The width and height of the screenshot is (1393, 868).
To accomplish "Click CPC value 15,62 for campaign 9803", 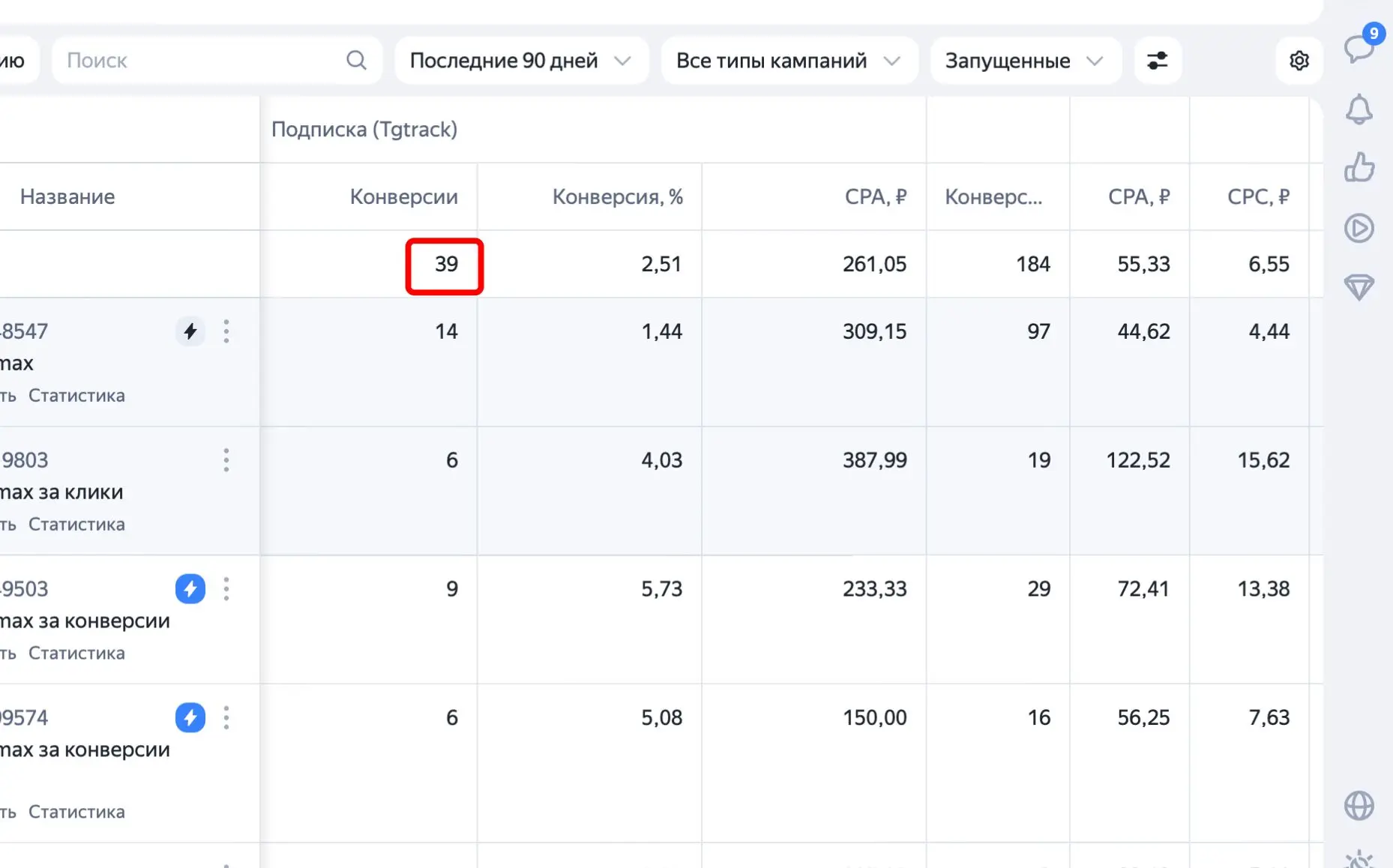I will (1263, 460).
